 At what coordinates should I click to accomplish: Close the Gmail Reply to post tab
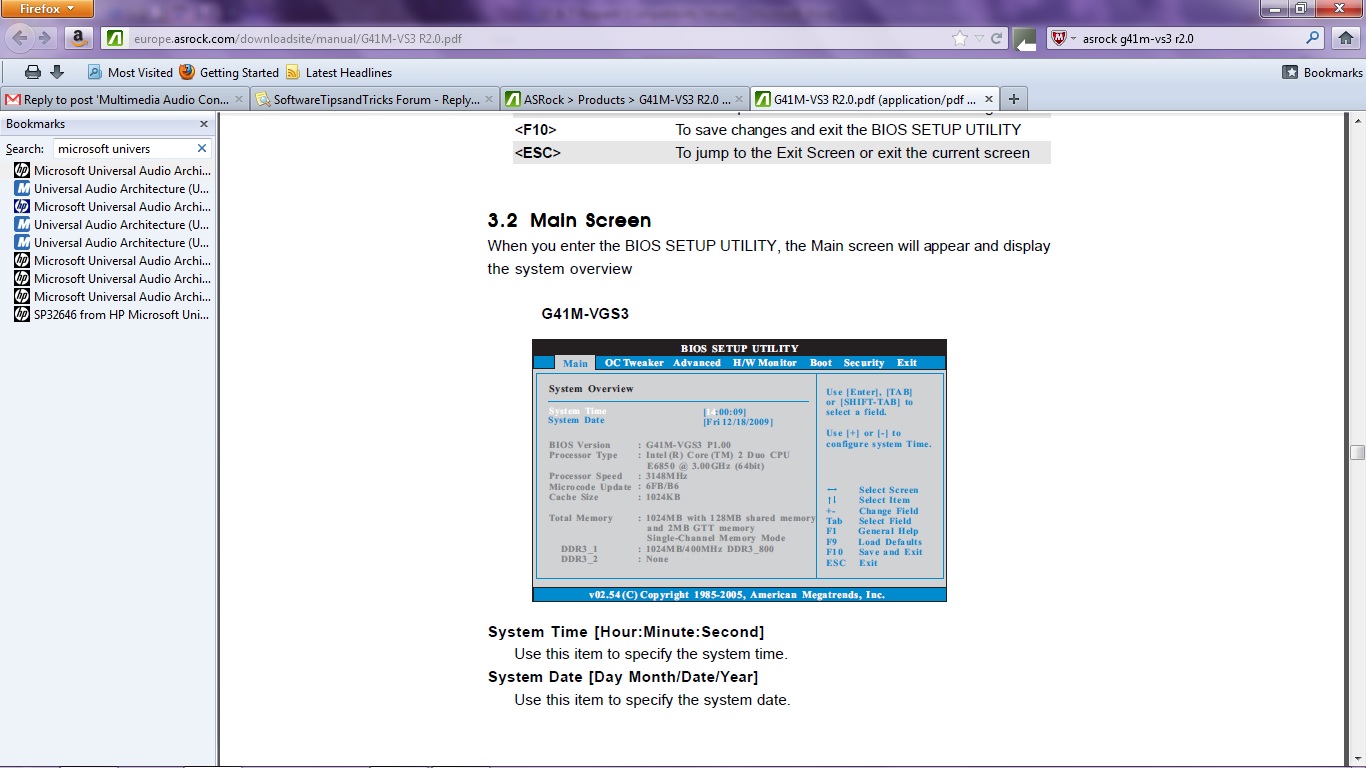[239, 99]
